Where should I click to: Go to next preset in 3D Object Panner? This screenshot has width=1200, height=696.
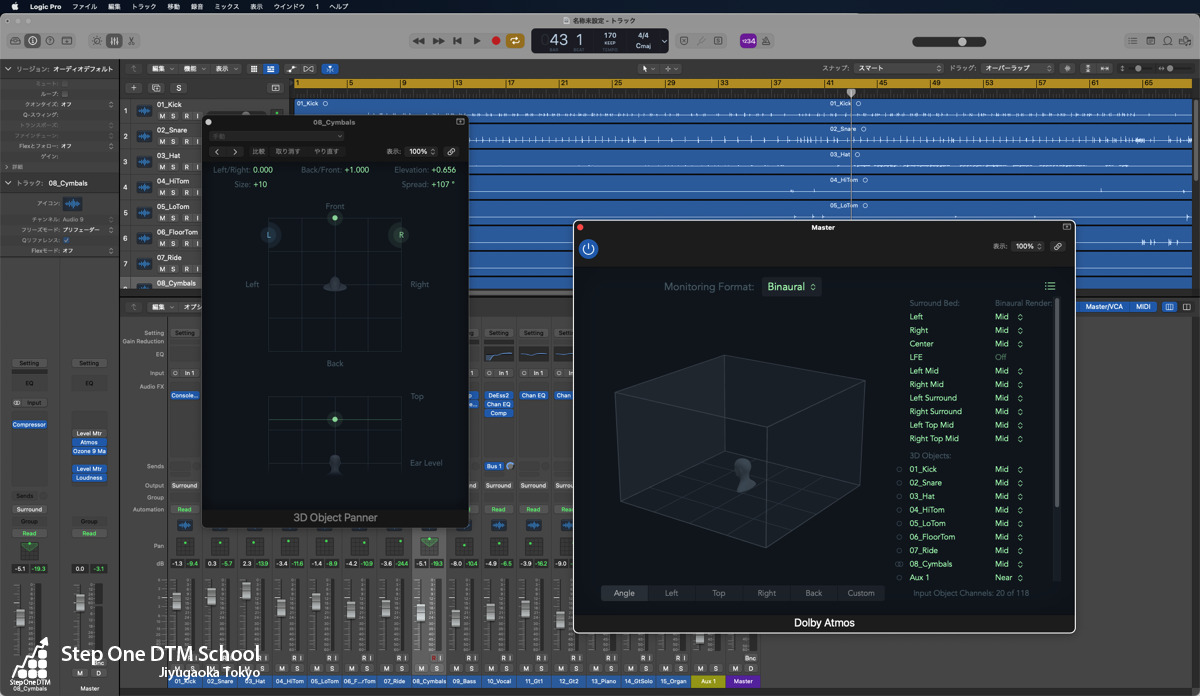coord(235,152)
